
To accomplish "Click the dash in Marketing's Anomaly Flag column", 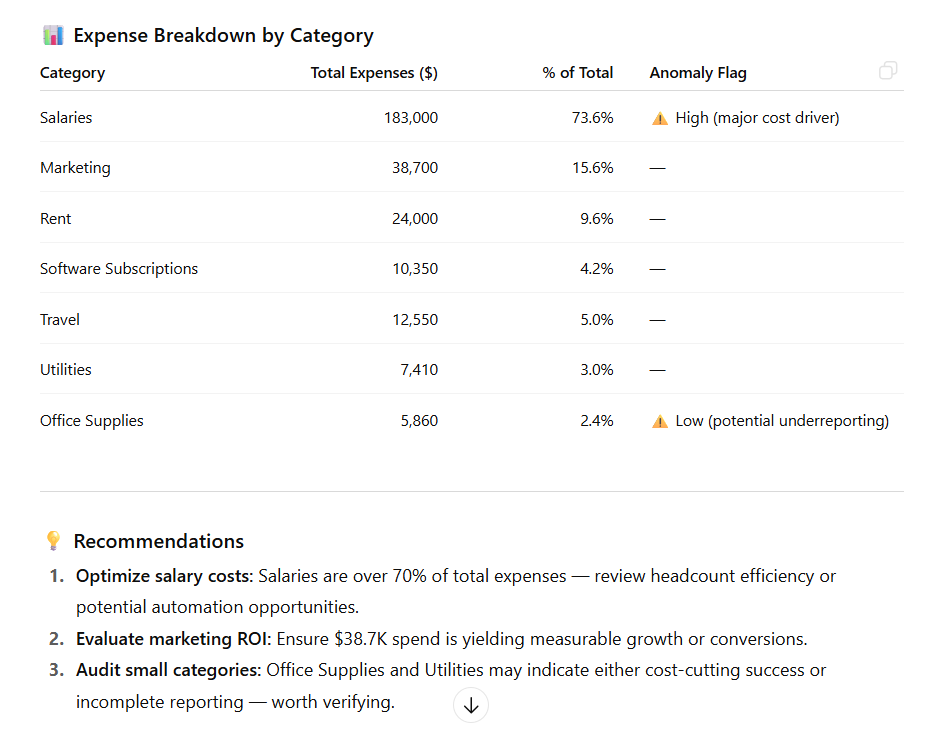I will (657, 167).
